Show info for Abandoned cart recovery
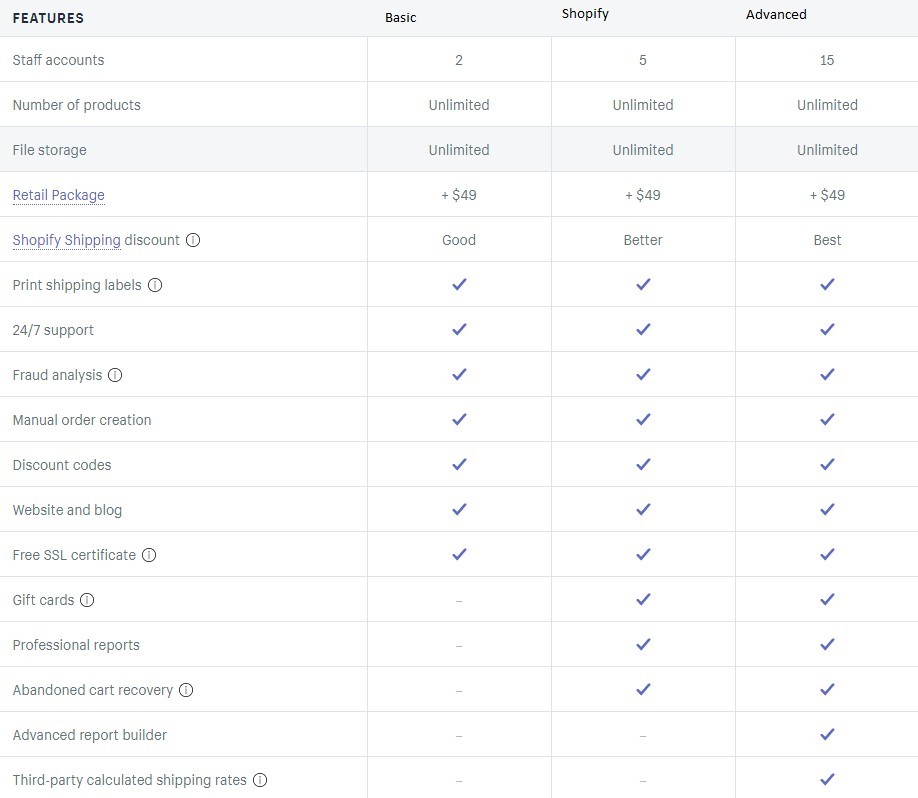Viewport: 918px width, 798px height. tap(186, 690)
